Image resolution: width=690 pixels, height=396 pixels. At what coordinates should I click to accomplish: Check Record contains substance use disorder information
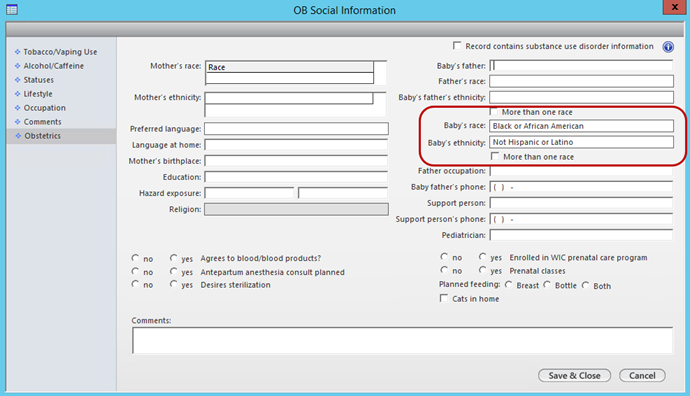tap(457, 46)
